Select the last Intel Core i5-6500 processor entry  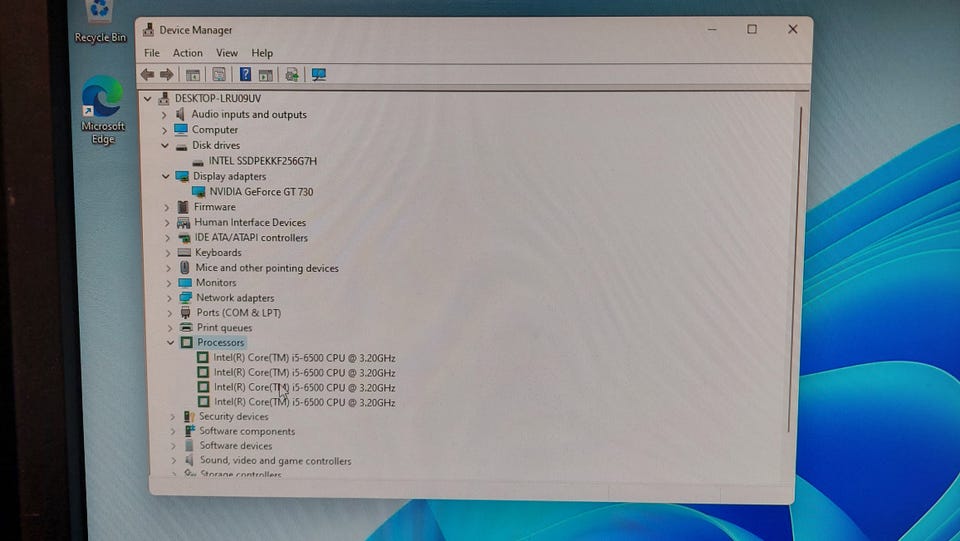(304, 403)
